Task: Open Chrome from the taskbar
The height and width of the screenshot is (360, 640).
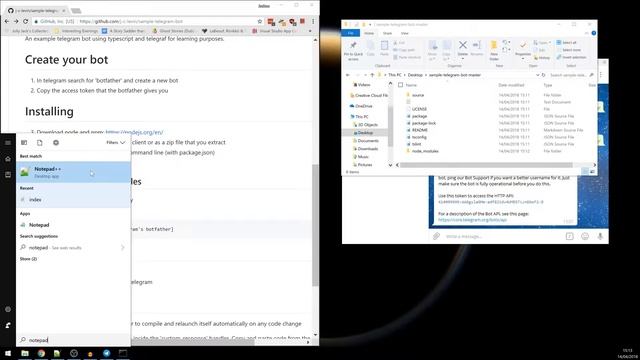Action: 41,353
